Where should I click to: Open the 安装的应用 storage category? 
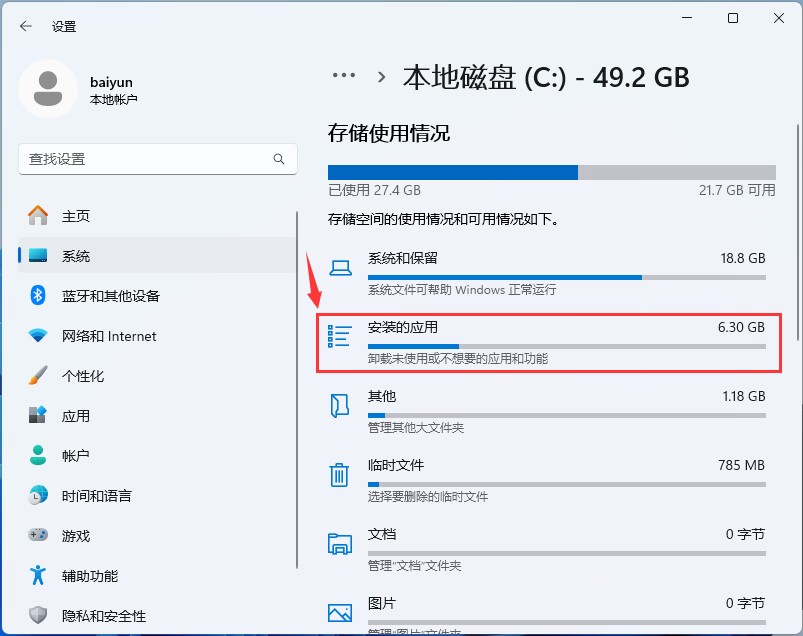[549, 343]
